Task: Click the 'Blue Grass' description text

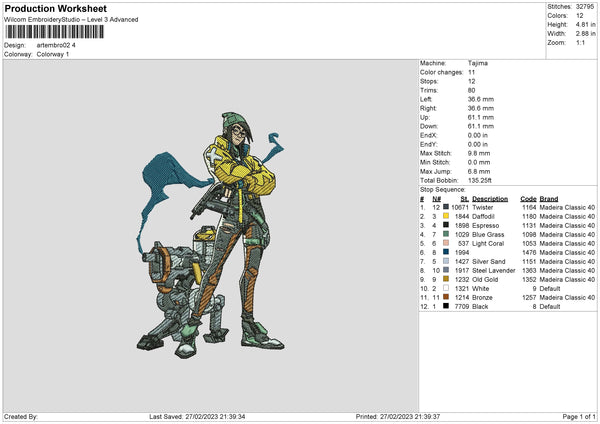Action: tap(488, 235)
